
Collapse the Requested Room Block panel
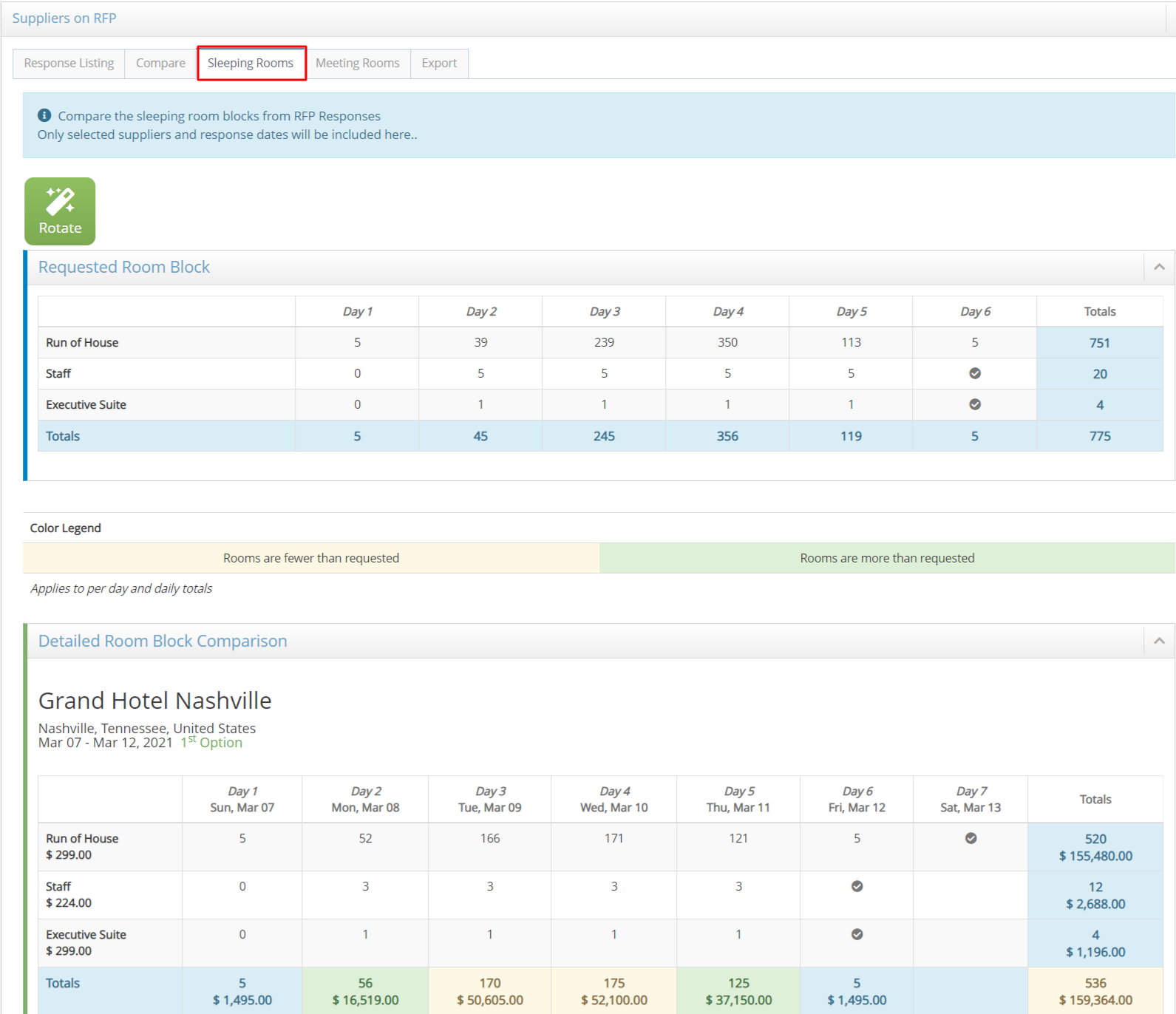pos(1158,267)
